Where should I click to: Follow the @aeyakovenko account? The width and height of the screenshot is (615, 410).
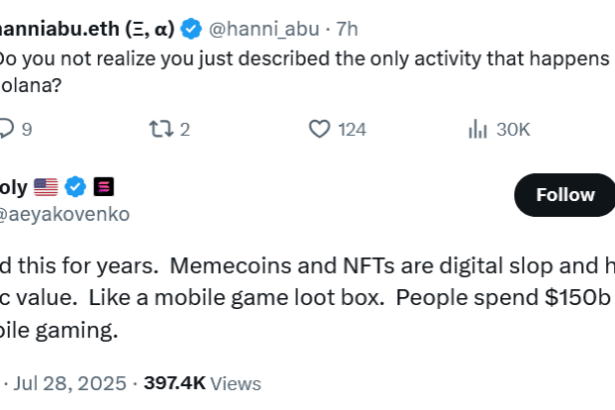pos(565,195)
